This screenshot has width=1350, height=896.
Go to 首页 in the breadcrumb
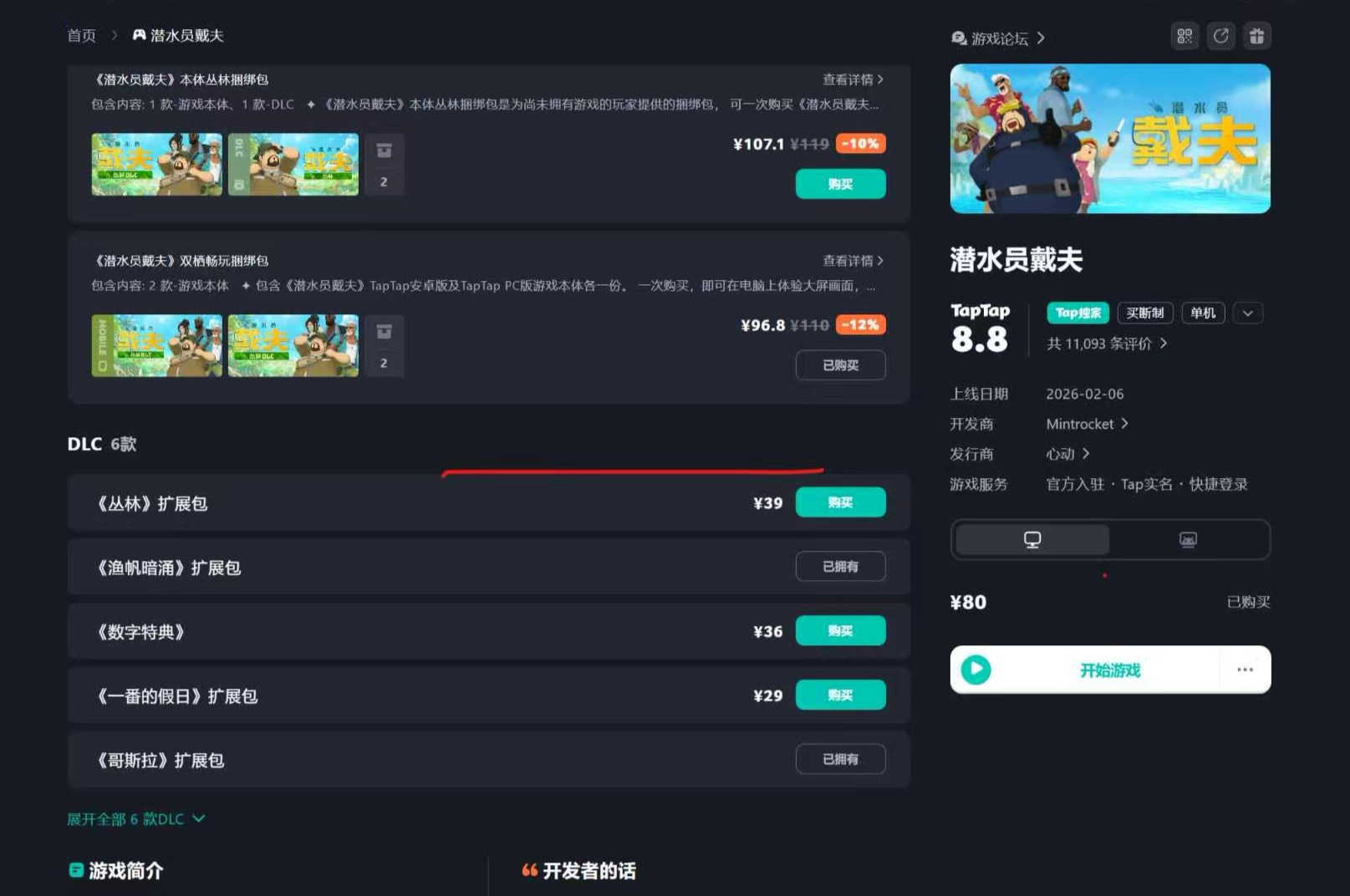[82, 35]
